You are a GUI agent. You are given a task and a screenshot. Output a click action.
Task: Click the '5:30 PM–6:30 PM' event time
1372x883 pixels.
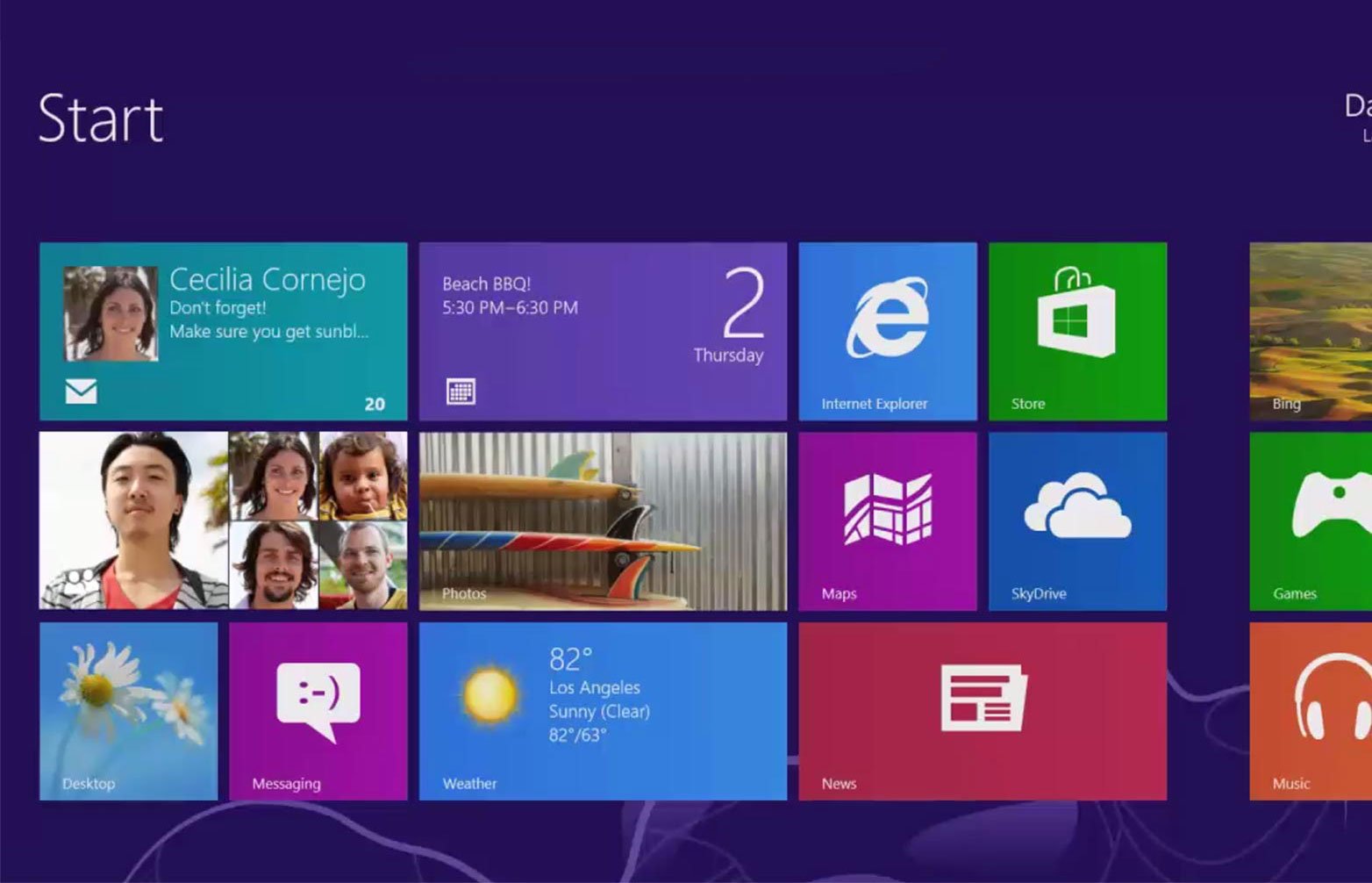click(510, 308)
